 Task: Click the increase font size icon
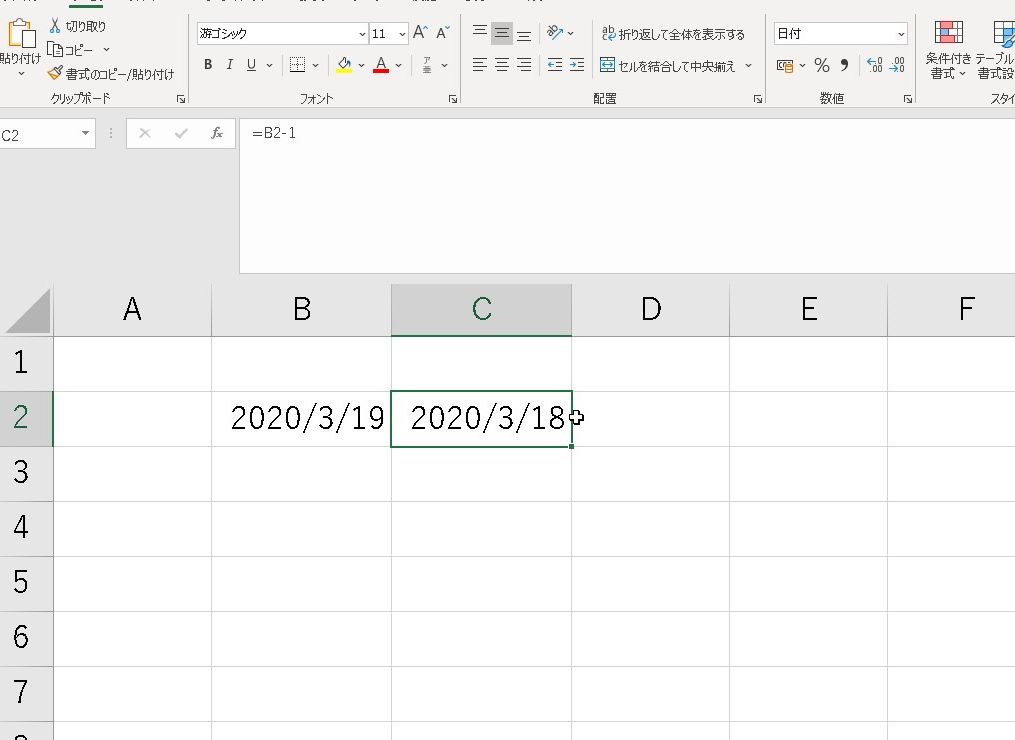pos(420,33)
